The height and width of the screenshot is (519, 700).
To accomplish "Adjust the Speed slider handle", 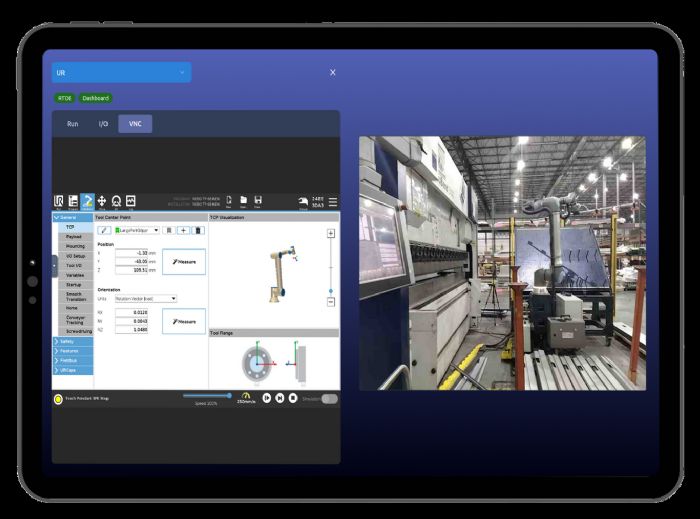I will click(x=229, y=395).
